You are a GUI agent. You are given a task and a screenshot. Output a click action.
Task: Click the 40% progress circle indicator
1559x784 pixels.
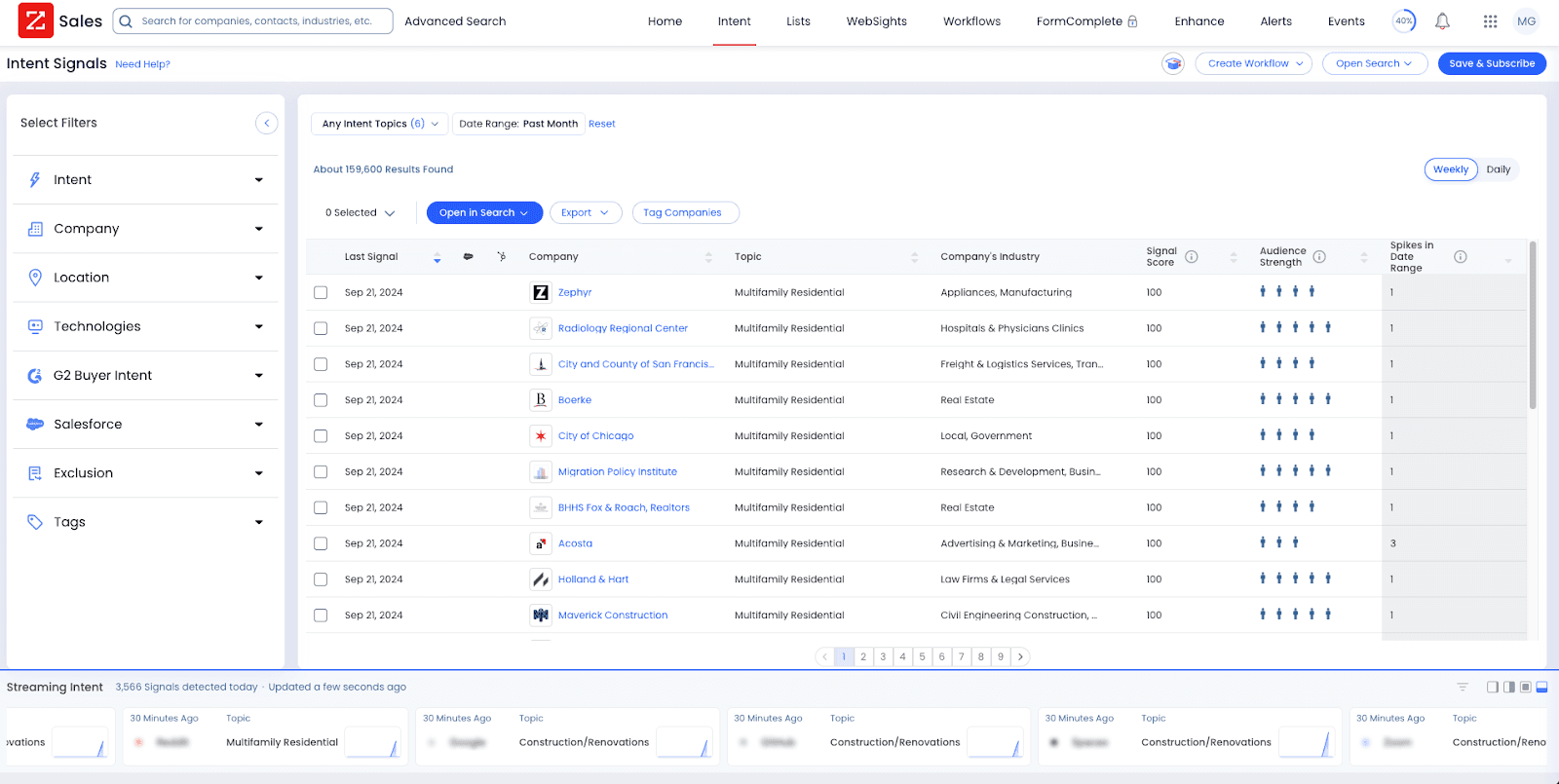1404,20
